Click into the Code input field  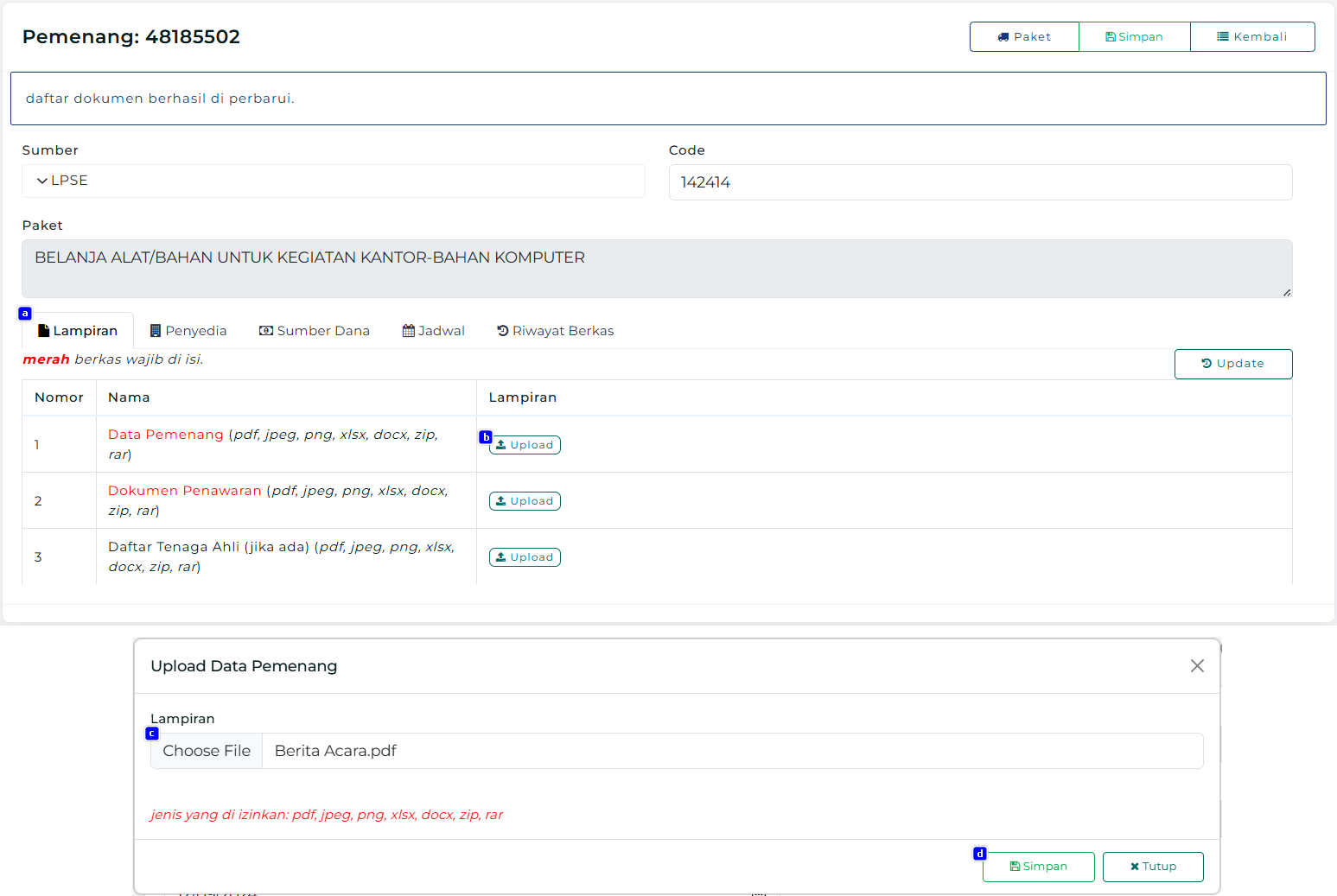[980, 182]
